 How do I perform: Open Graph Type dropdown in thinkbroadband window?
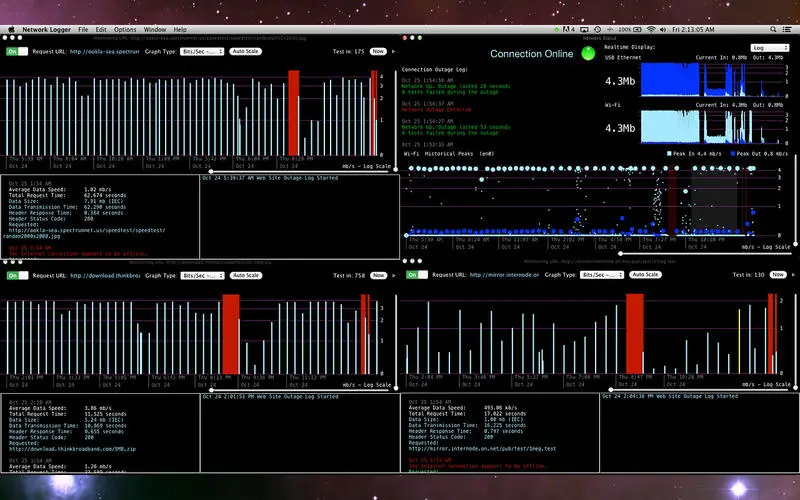point(203,276)
